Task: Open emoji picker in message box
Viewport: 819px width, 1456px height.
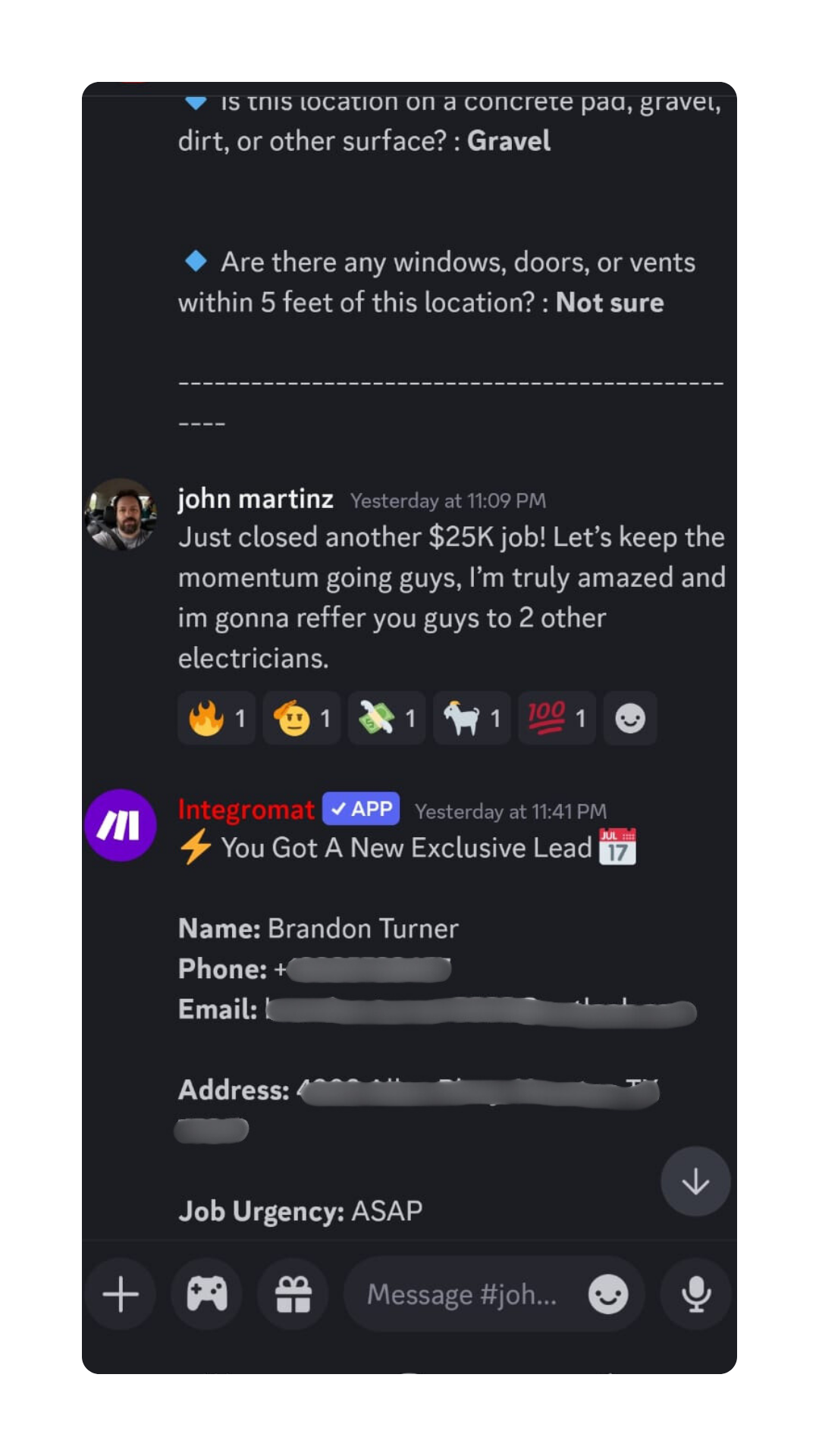Action: coord(608,1294)
